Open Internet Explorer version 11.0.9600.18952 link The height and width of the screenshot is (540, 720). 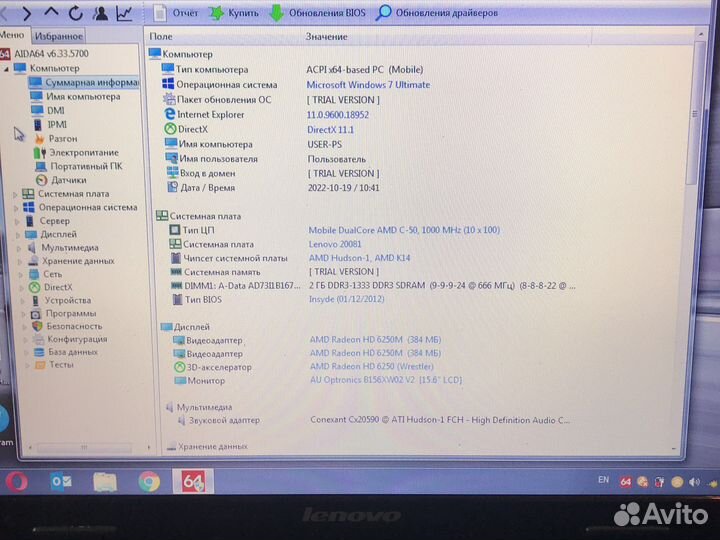click(338, 115)
